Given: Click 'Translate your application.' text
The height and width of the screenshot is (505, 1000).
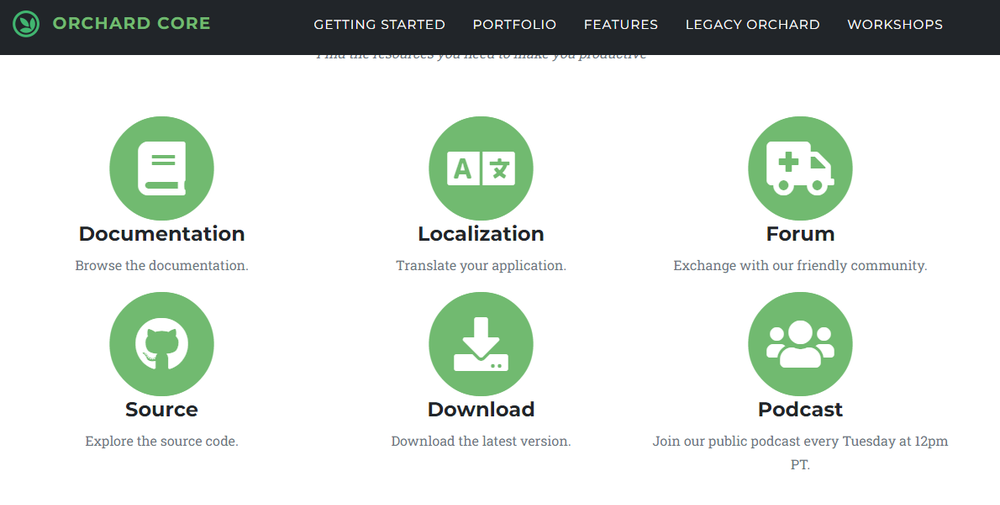Looking at the screenshot, I should pos(481,265).
